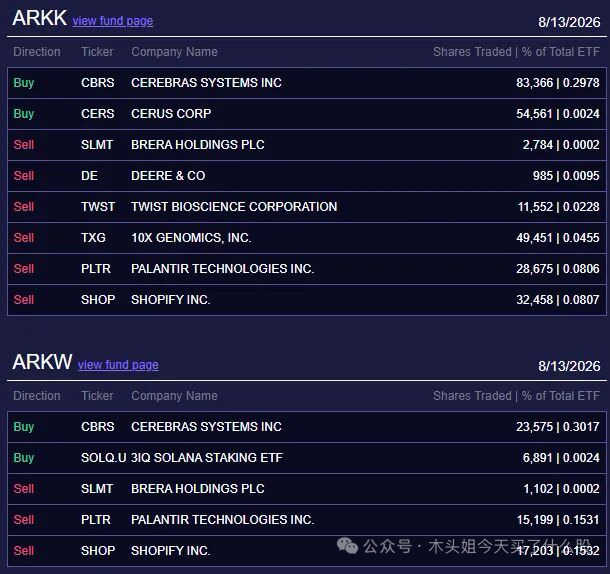Click the Ticker column header in ARKK table
Screen dimensions: 610x574
click(97, 52)
